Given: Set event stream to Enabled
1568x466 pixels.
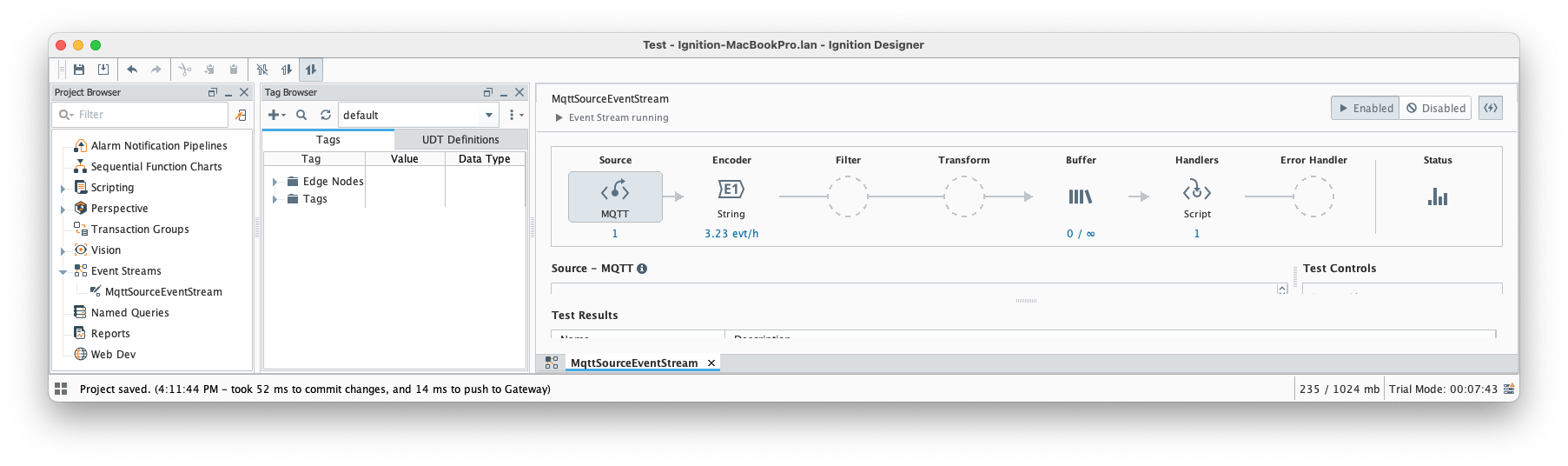Looking at the screenshot, I should [x=1366, y=108].
